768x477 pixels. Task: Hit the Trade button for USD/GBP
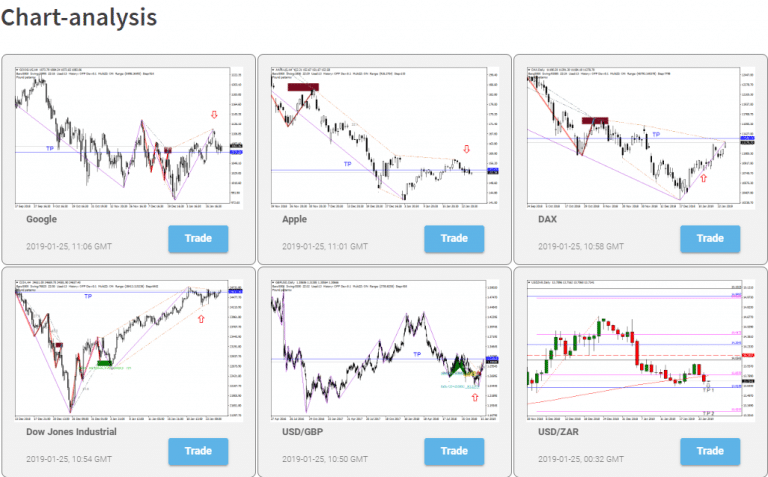(x=454, y=451)
